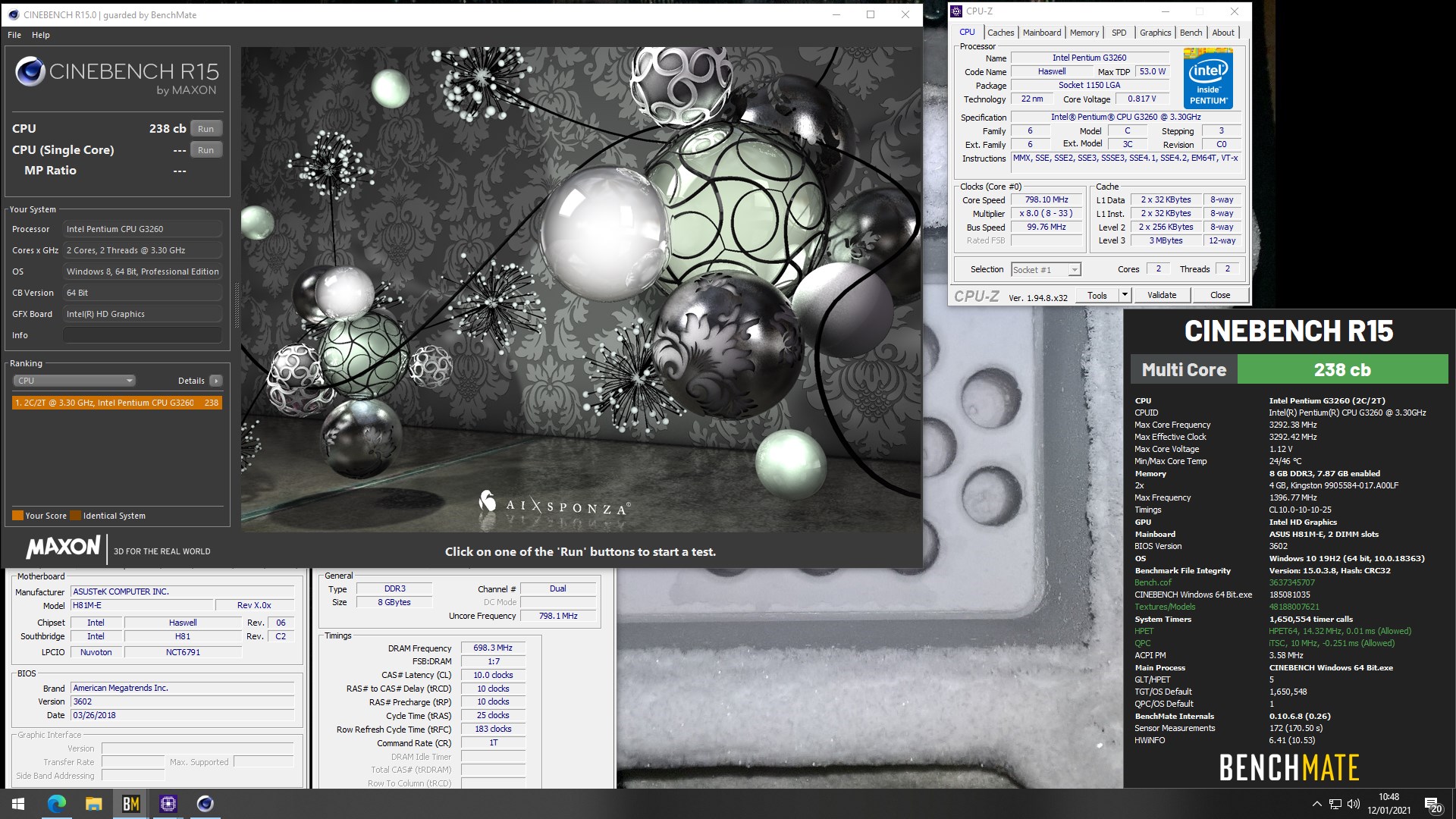
Task: Open the File menu in Cinebench
Action: pyautogui.click(x=14, y=35)
